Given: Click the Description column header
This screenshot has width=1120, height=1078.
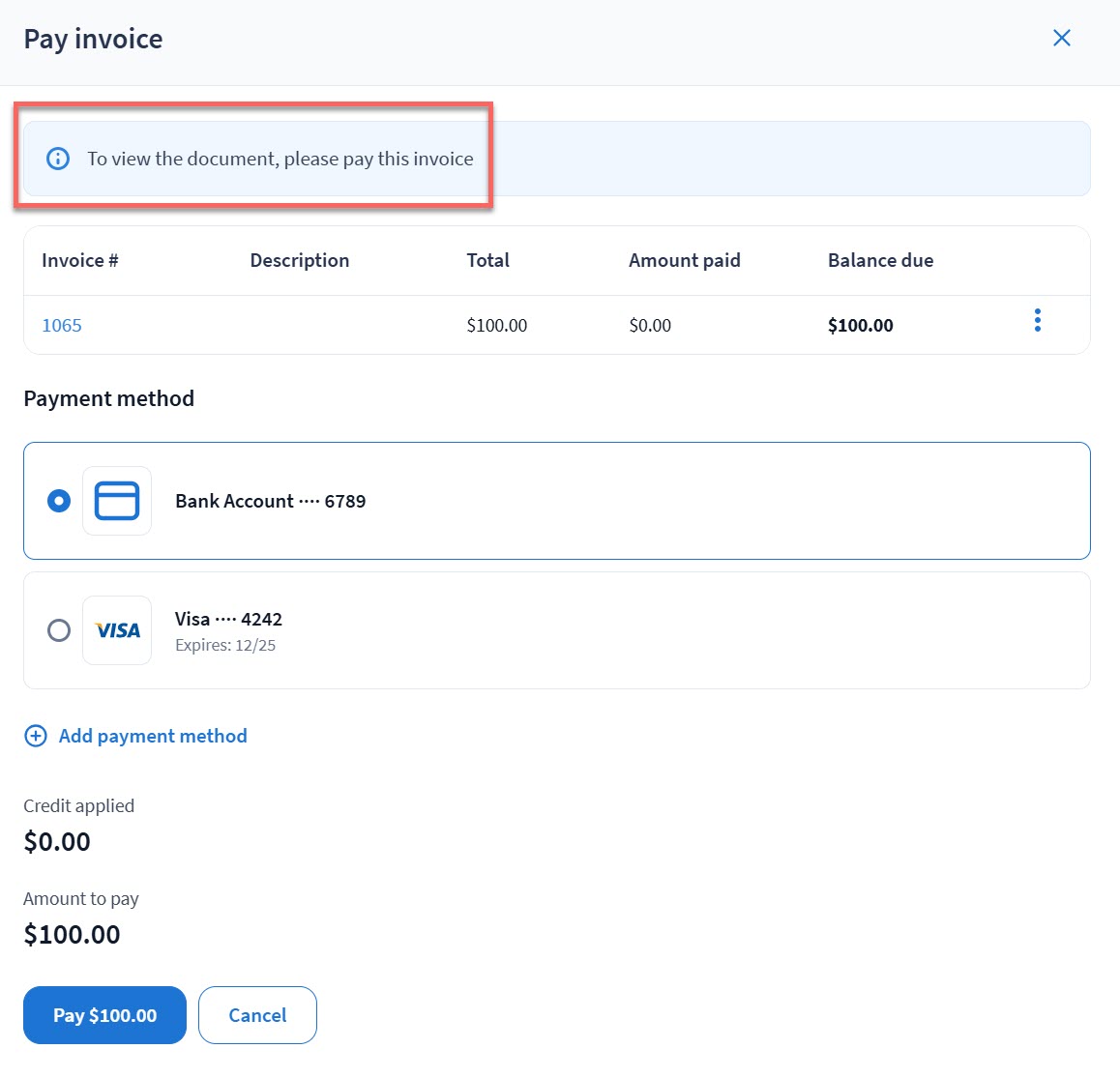Looking at the screenshot, I should [299, 260].
